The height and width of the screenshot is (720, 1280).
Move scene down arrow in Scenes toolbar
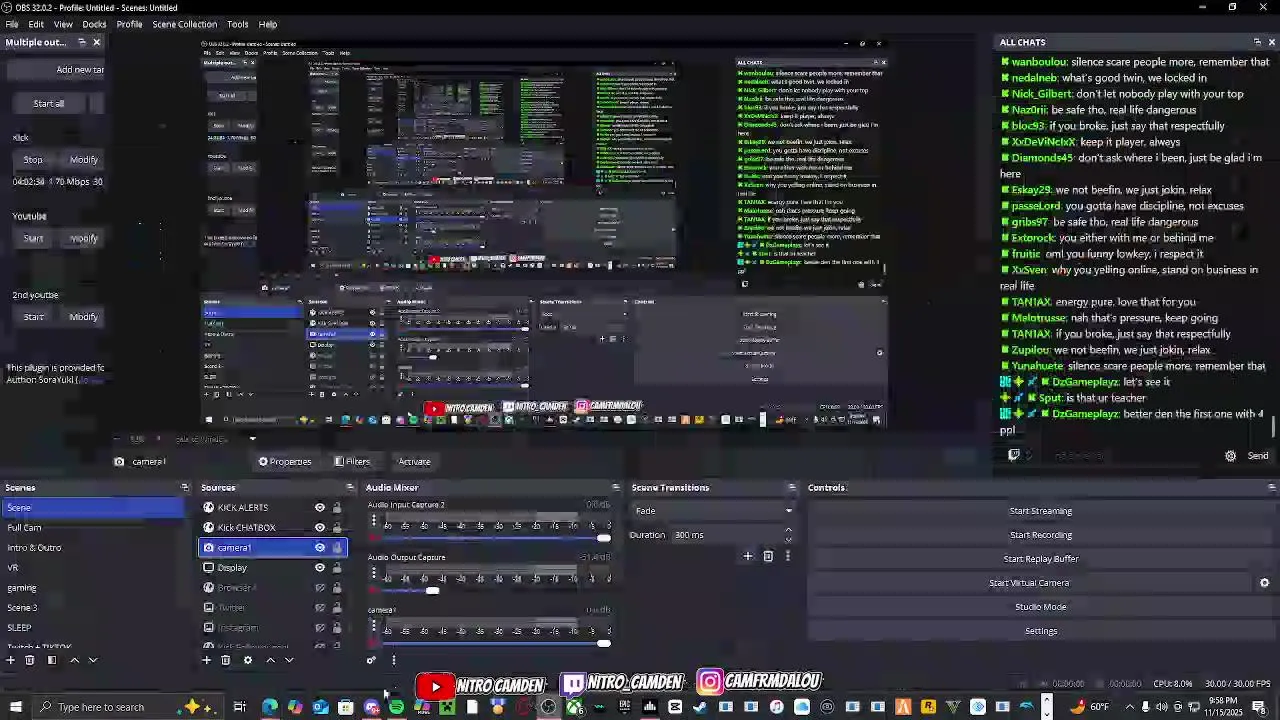tap(93, 660)
